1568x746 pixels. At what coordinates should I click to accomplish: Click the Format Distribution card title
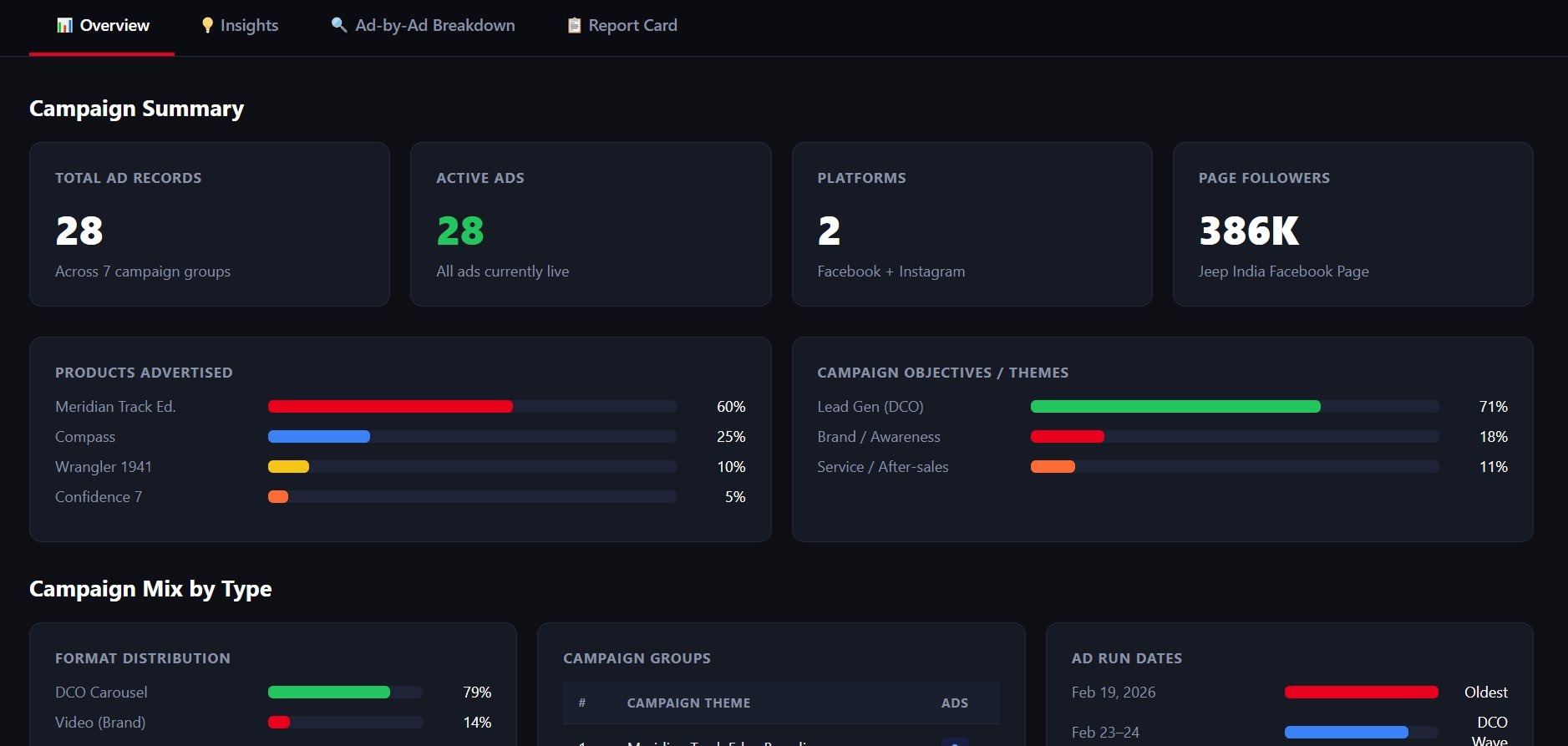143,658
